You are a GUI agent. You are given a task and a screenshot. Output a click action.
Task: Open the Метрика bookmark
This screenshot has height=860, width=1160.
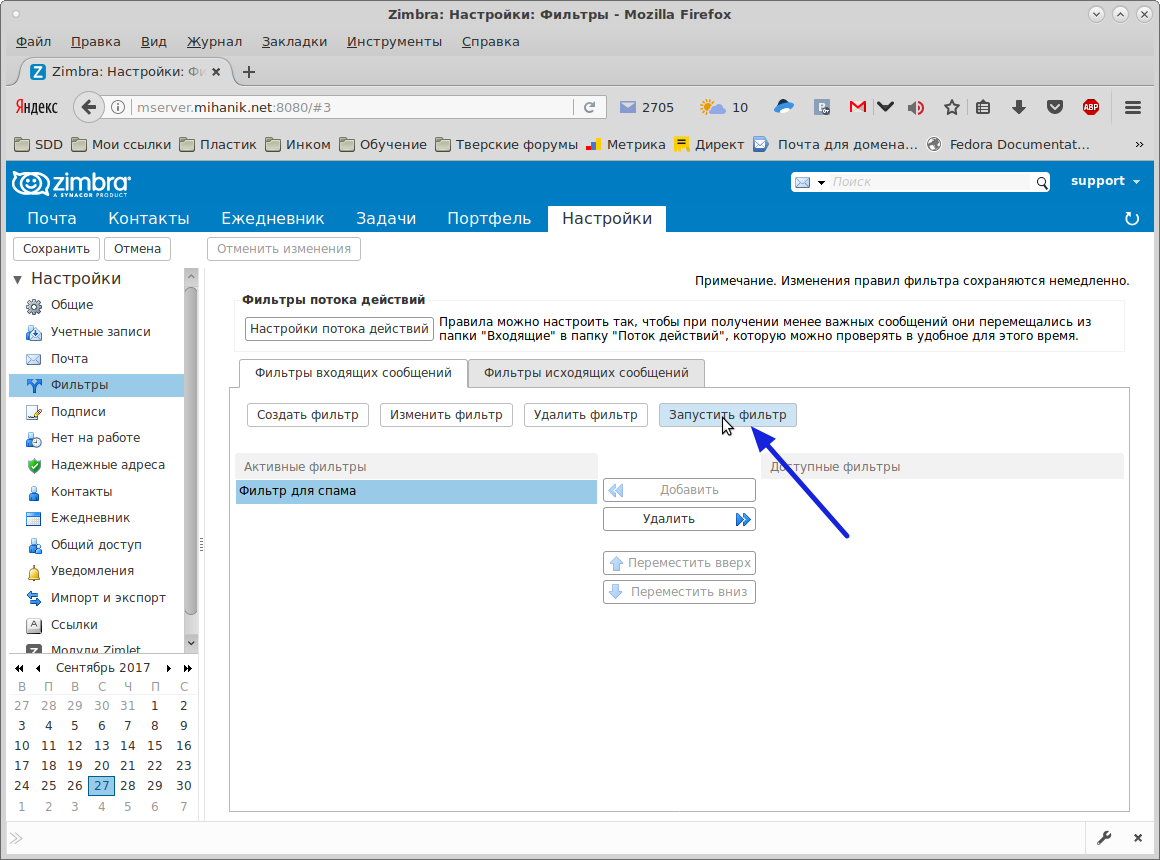(626, 144)
